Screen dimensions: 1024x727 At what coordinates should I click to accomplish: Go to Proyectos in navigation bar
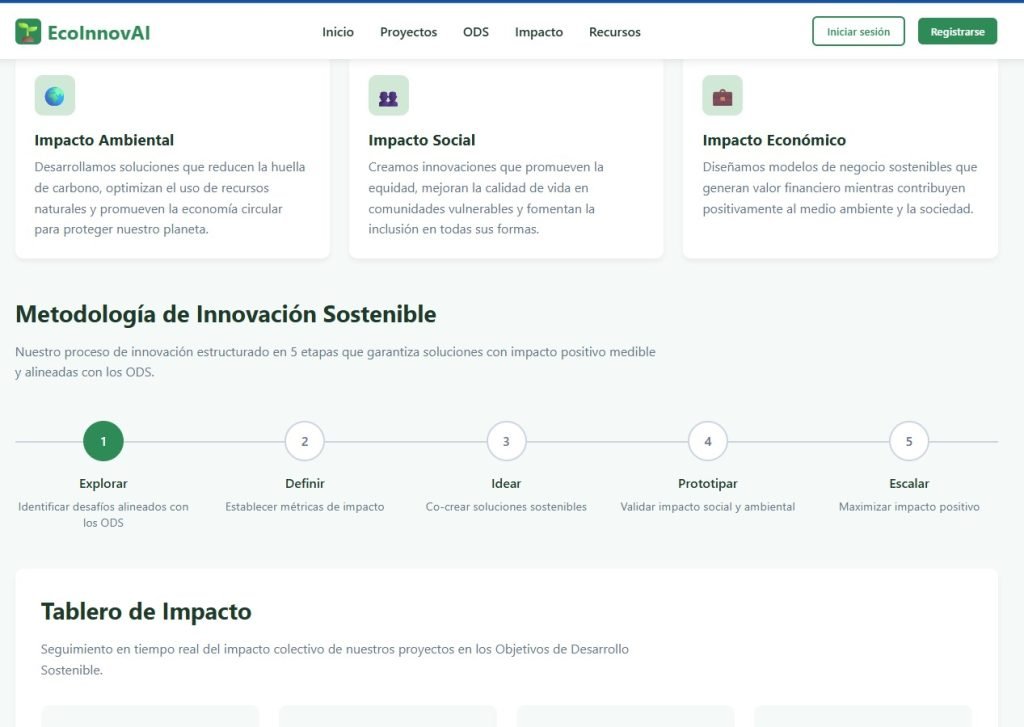coord(408,32)
